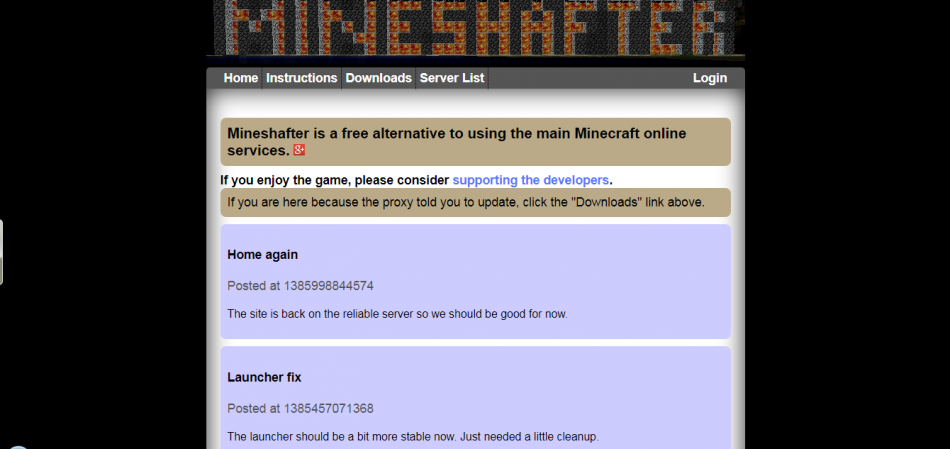
Task: Click the Login link
Action: [x=709, y=78]
